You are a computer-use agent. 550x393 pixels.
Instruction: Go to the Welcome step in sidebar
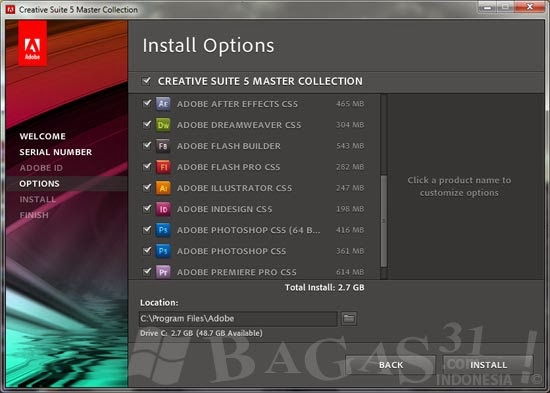point(42,136)
